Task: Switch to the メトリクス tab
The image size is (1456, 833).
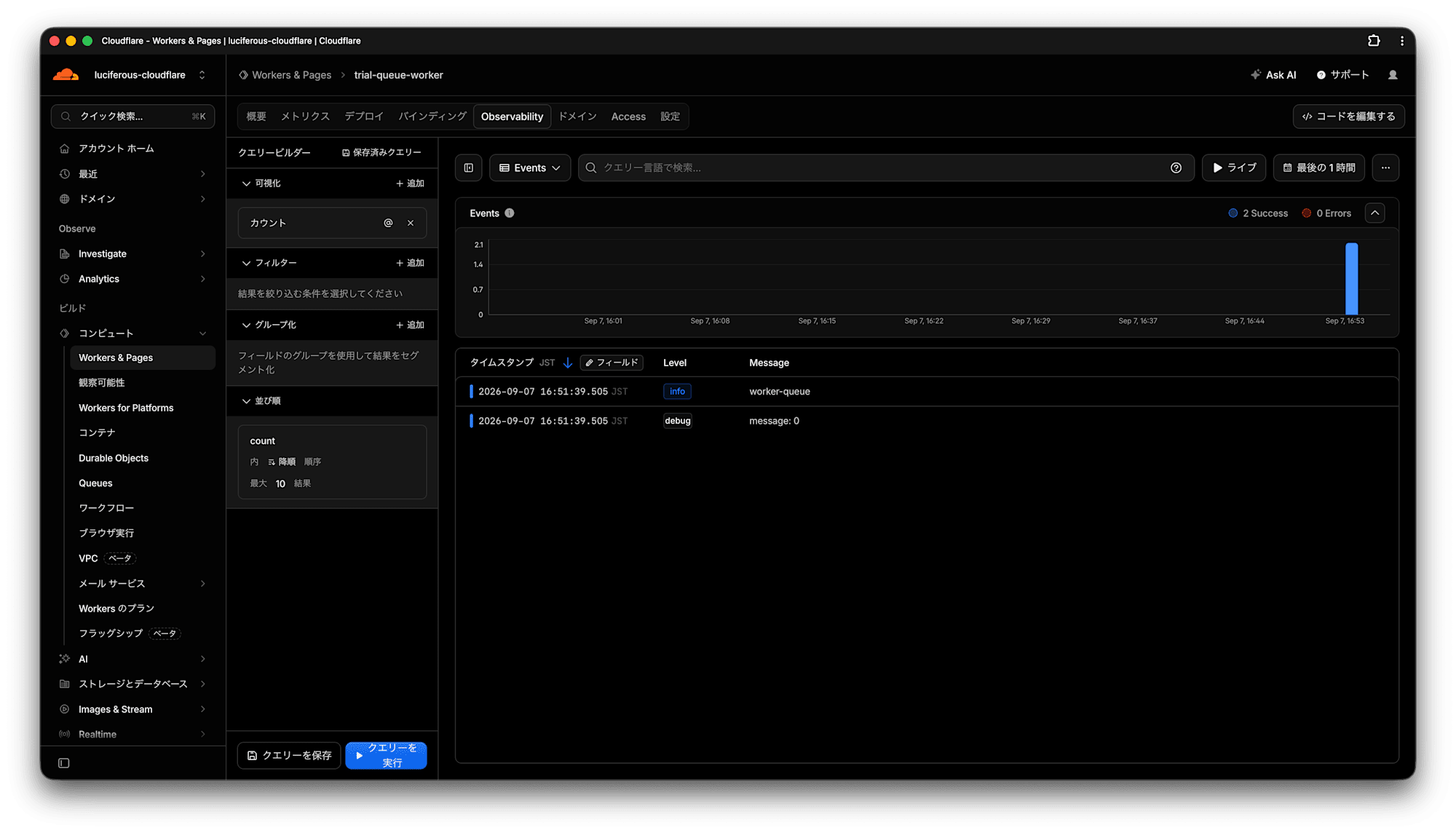Action: [x=306, y=117]
